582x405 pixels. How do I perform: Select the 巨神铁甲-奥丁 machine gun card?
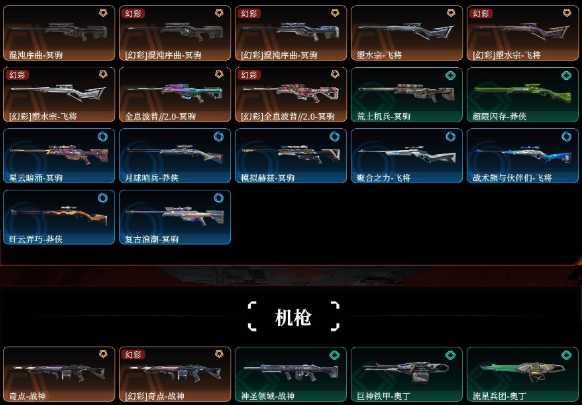click(x=407, y=374)
